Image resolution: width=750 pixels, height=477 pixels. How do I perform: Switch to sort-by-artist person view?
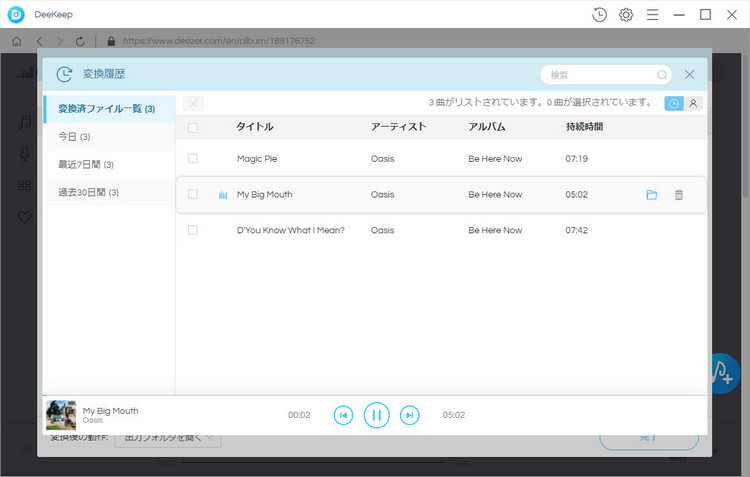tap(693, 103)
